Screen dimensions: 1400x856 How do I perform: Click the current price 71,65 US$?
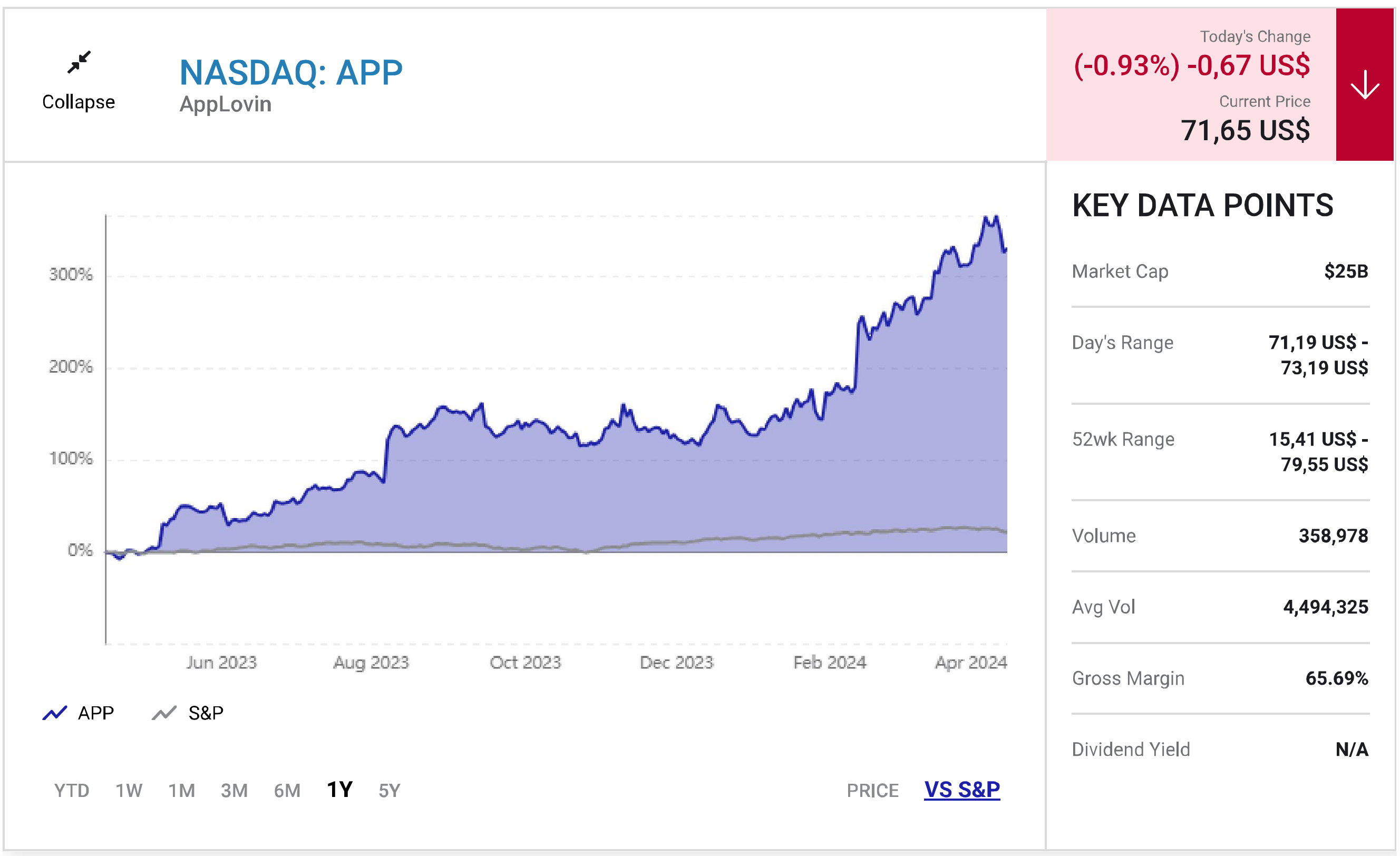click(1246, 131)
